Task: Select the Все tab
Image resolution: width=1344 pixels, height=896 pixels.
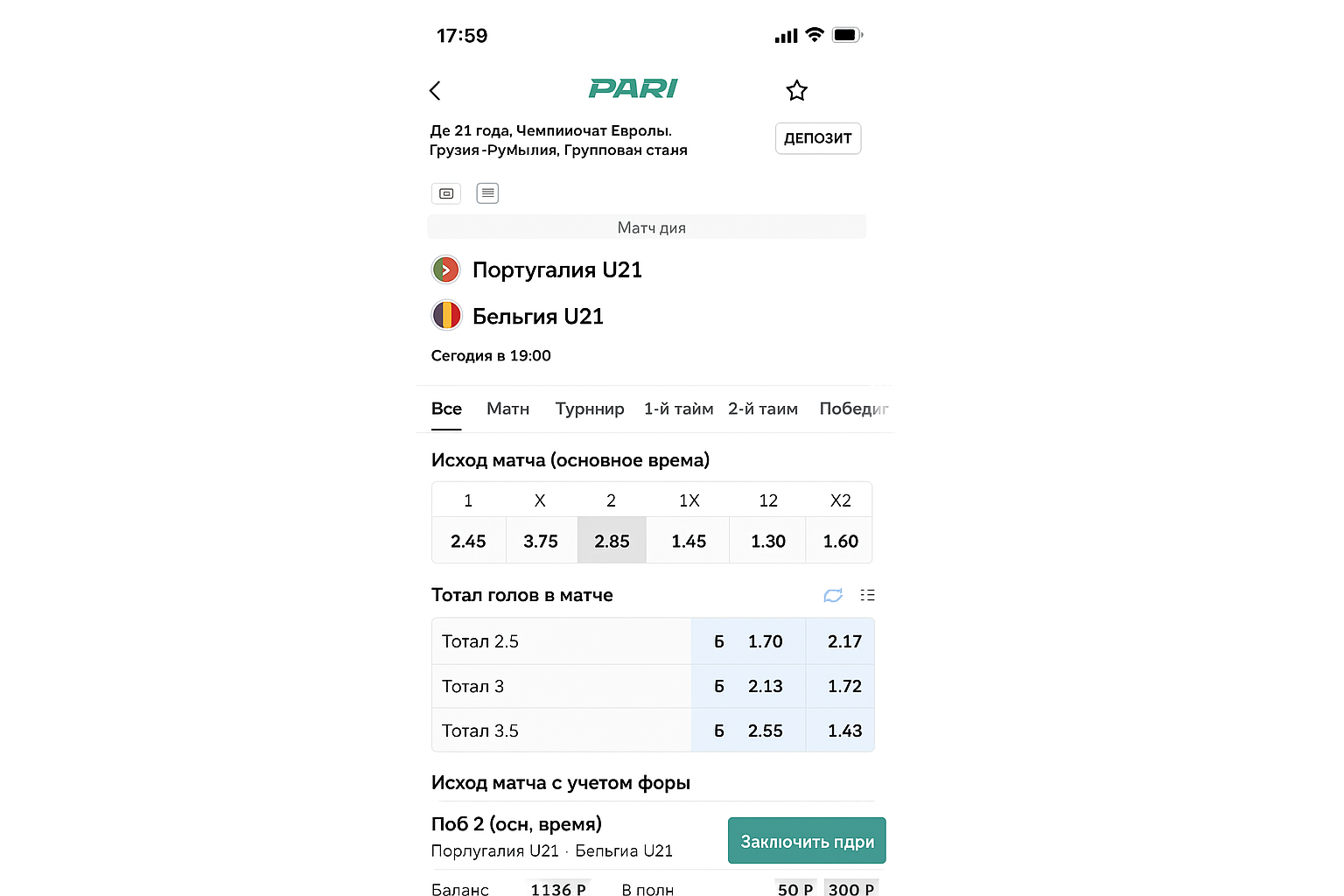Action: [x=446, y=409]
